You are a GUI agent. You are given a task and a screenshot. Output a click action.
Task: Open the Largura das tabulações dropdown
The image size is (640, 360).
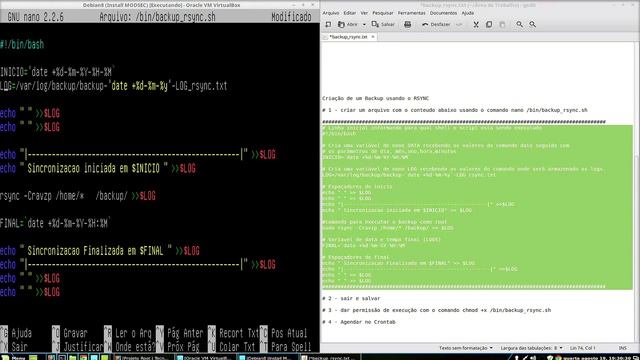click(x=531, y=348)
